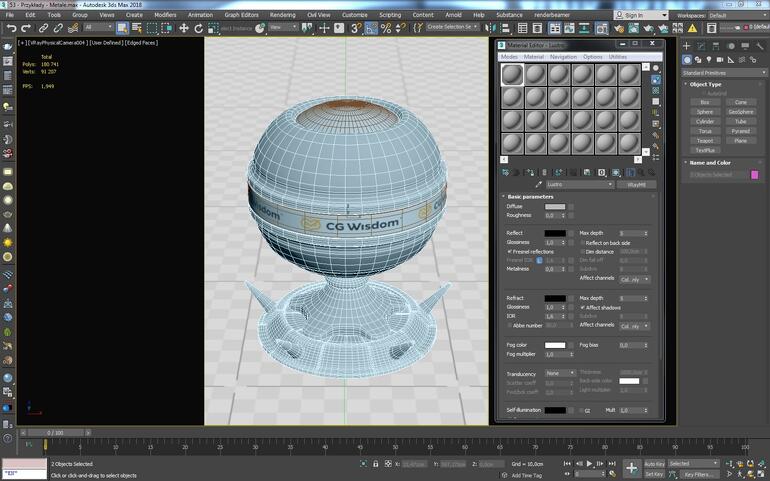Open Material Editor Utilities menu
This screenshot has width=770, height=481.
point(618,57)
